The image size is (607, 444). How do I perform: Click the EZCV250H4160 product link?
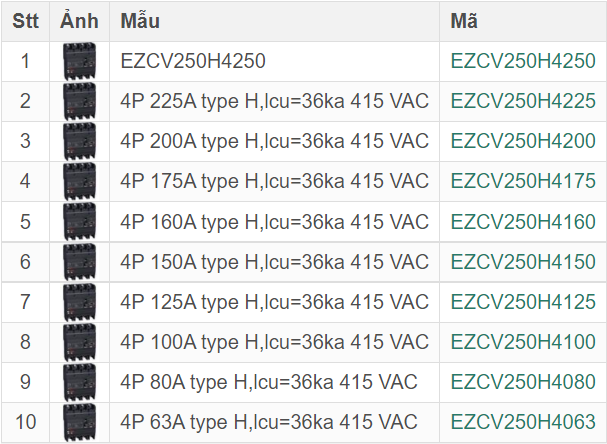(x=523, y=222)
